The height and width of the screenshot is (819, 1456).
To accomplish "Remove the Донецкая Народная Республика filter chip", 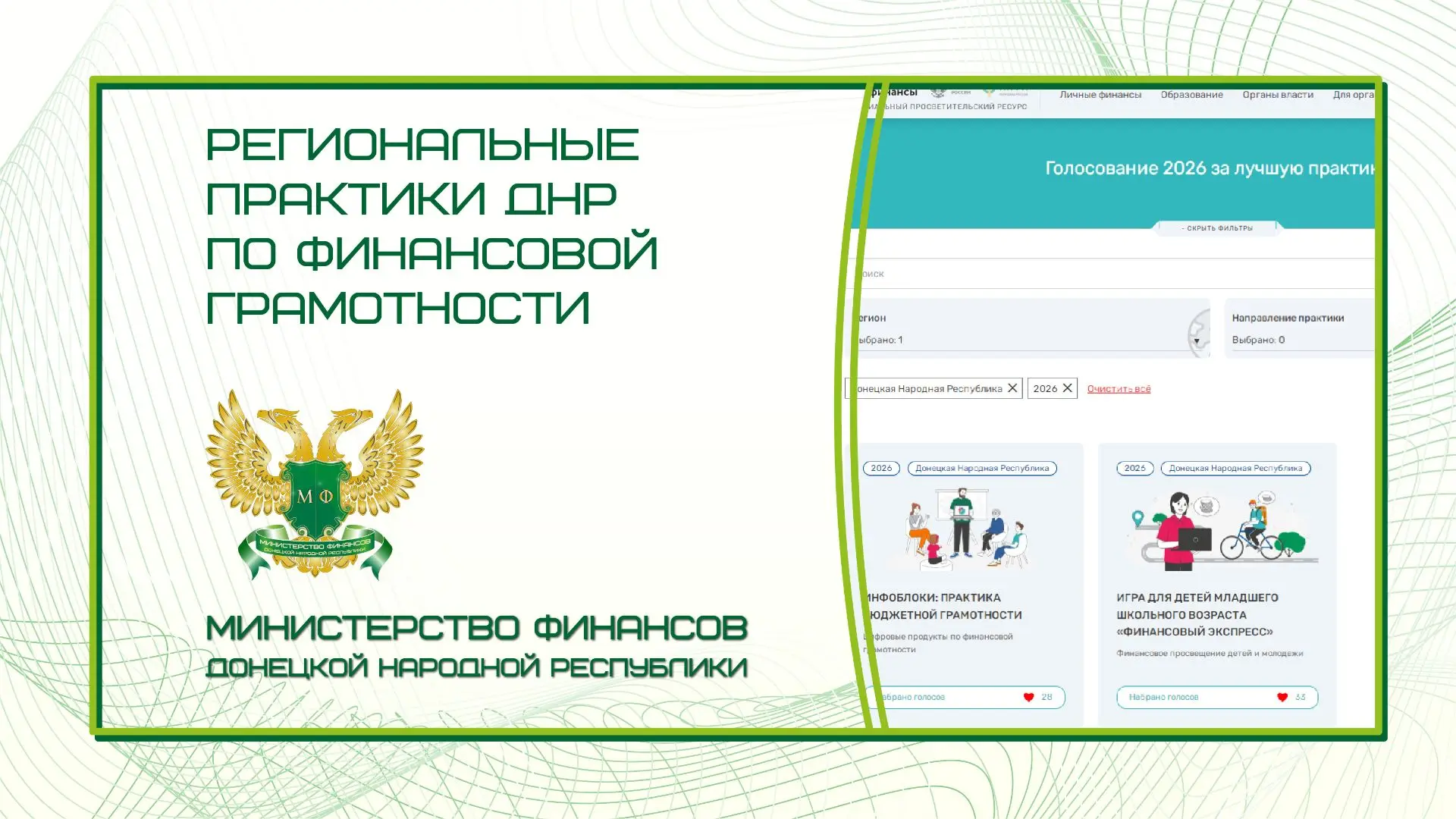I will click(1012, 388).
